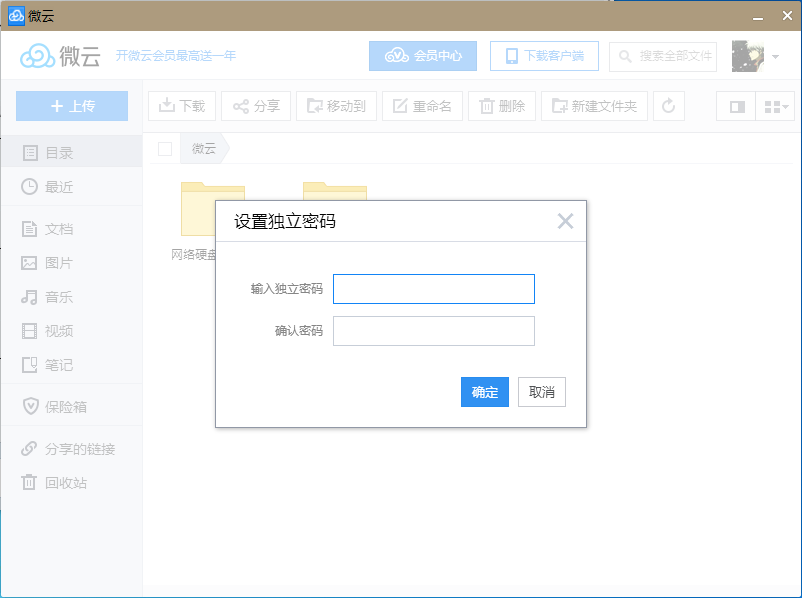
Task: Click the 移动到 (Move to) toolbar icon
Action: click(x=335, y=106)
